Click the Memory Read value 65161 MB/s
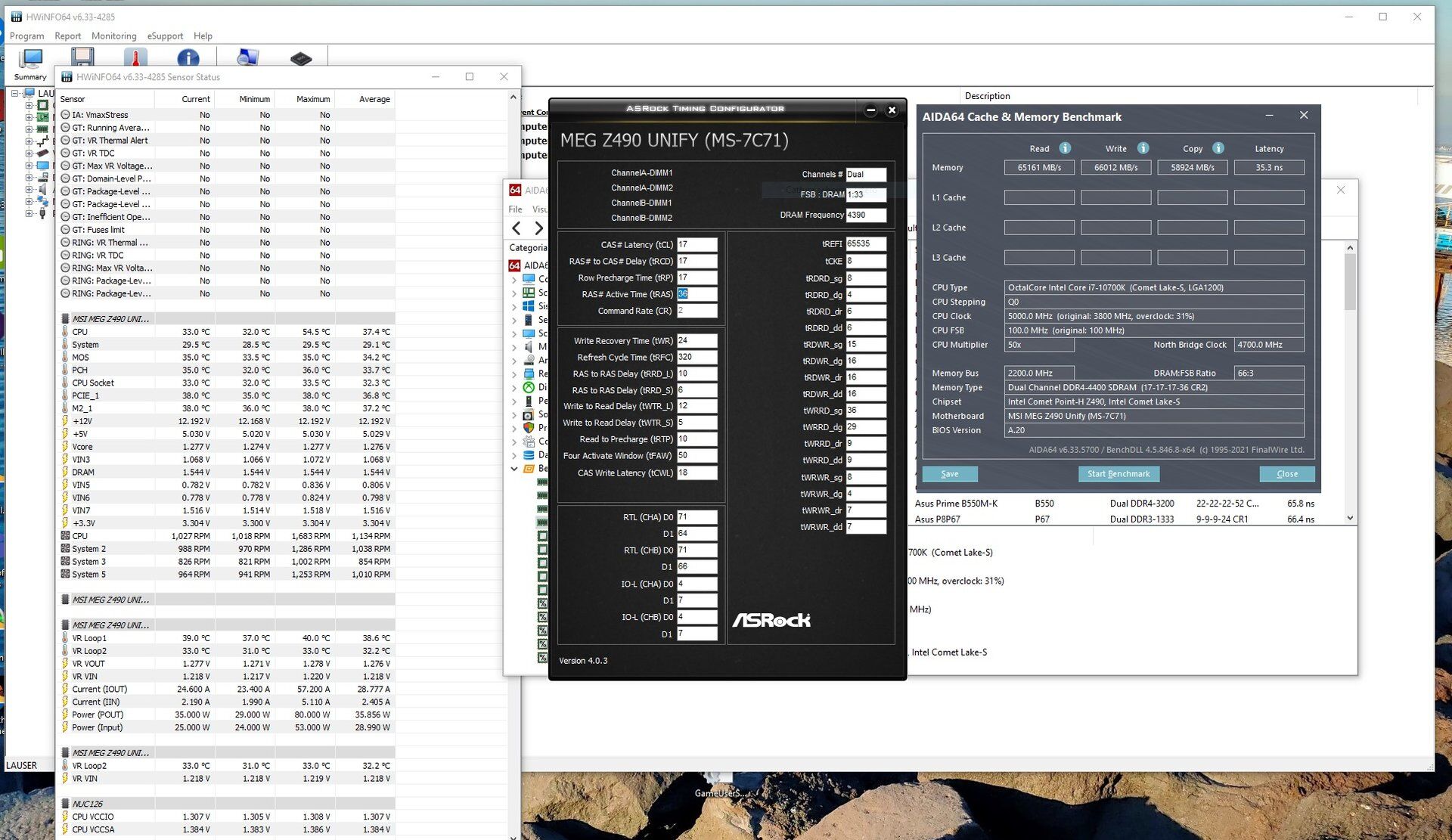 [x=1039, y=168]
